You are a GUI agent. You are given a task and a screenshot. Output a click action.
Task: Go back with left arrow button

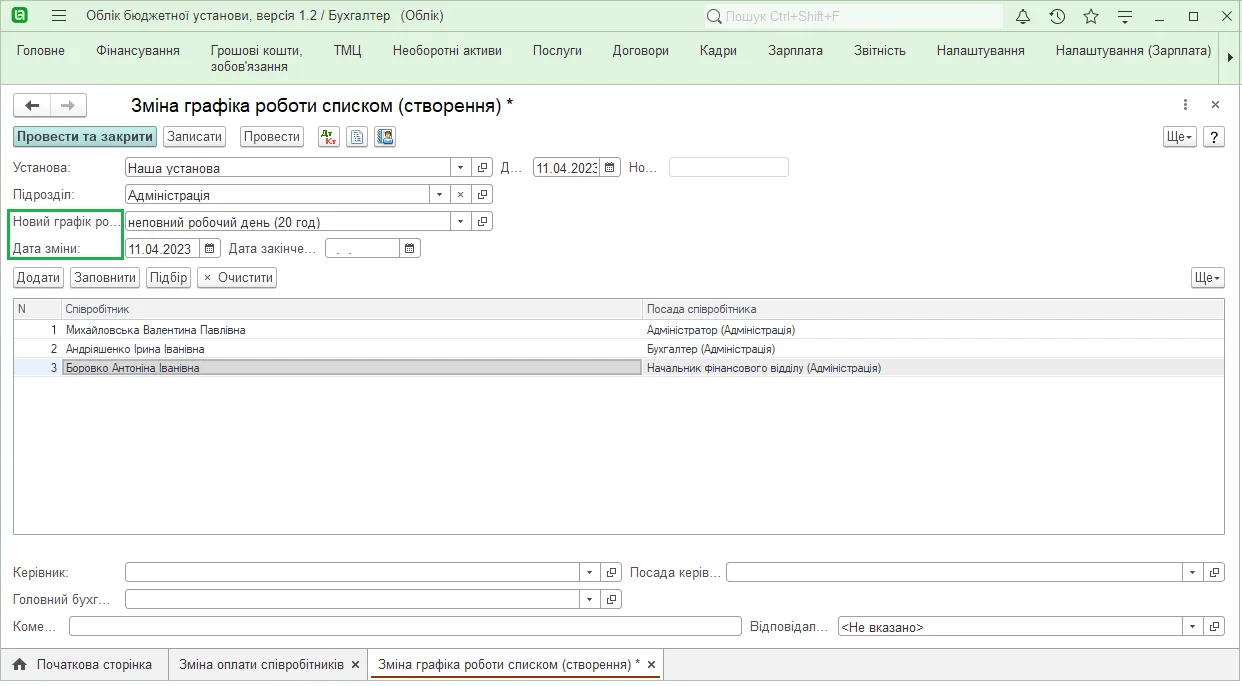click(x=32, y=105)
